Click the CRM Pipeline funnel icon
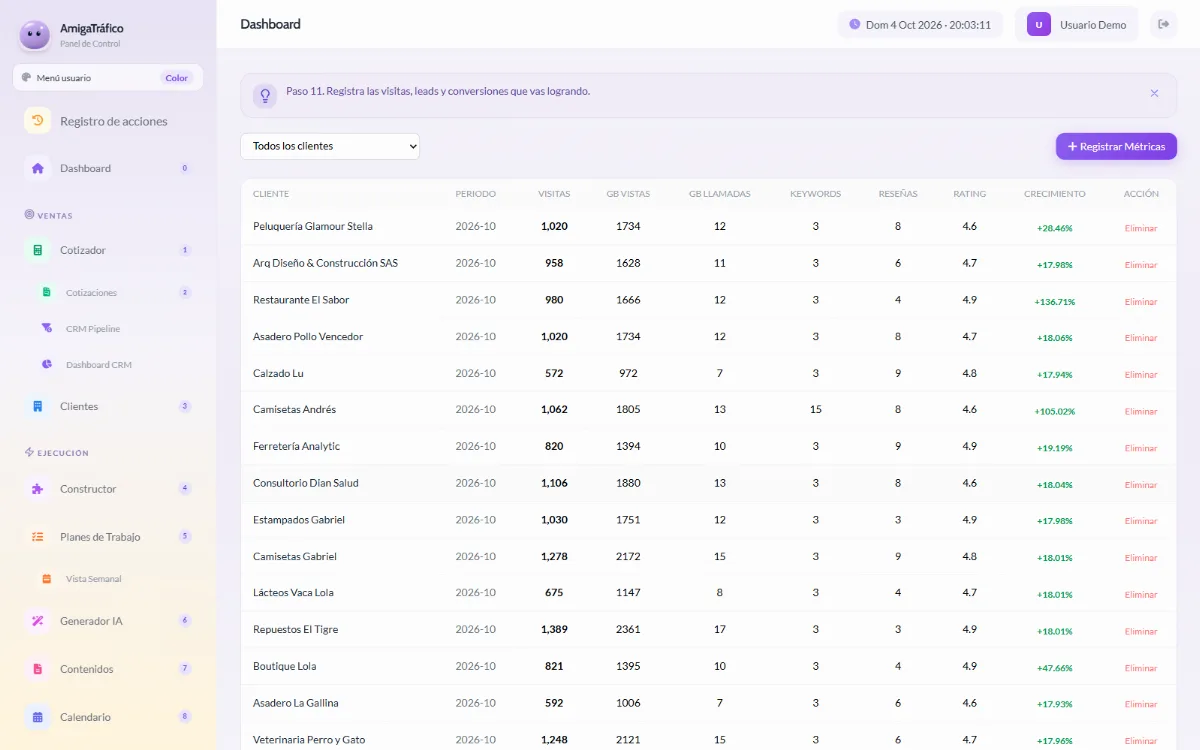The width and height of the screenshot is (1200, 750). pyautogui.click(x=46, y=328)
